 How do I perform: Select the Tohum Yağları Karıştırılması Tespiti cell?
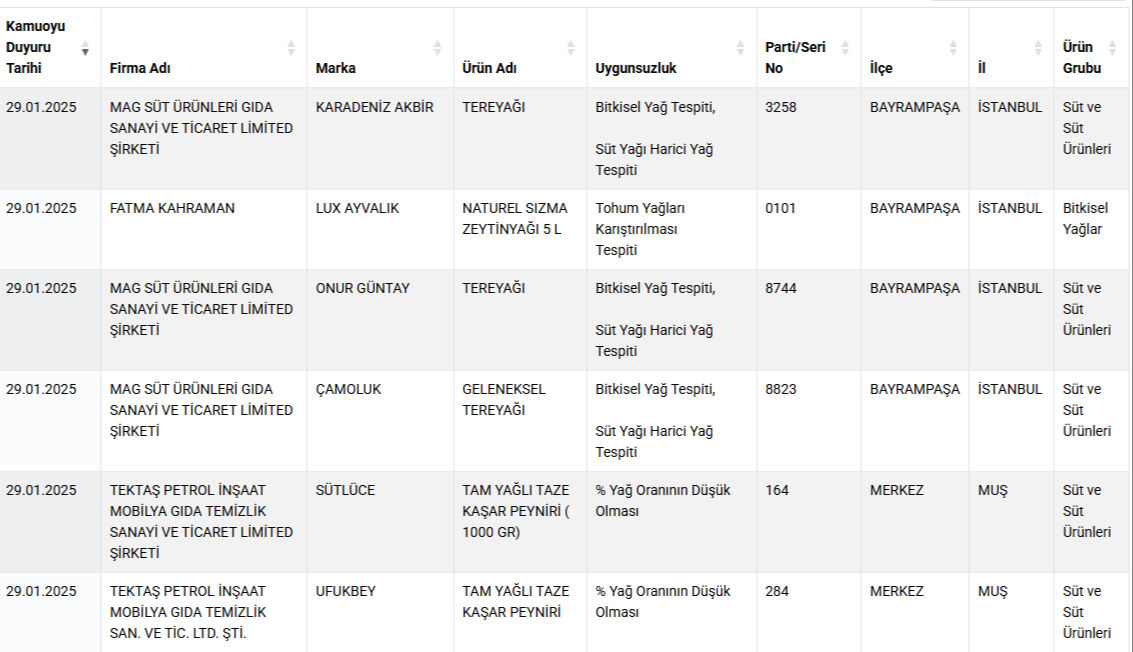641,229
